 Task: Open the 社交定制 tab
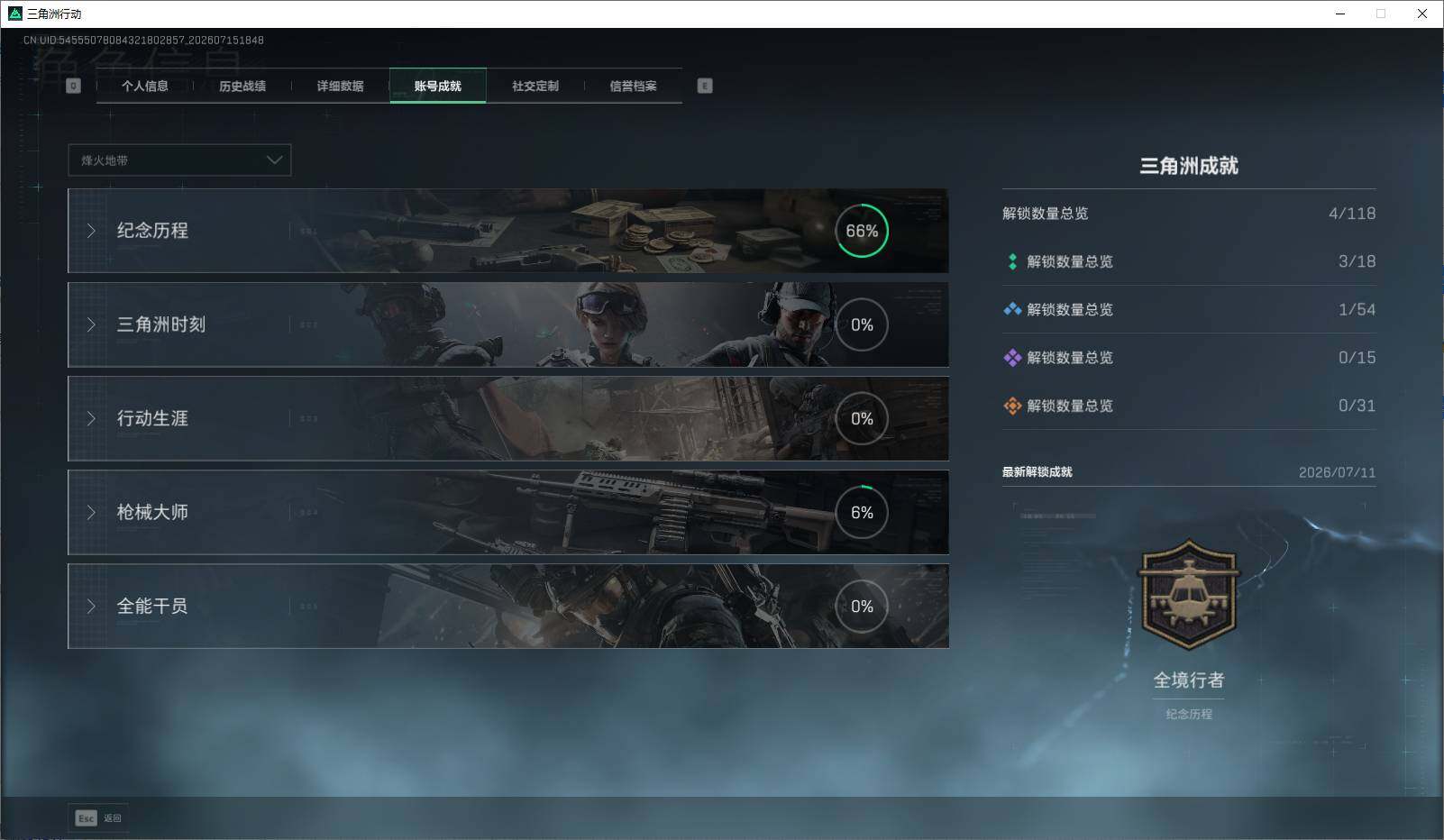(x=535, y=86)
